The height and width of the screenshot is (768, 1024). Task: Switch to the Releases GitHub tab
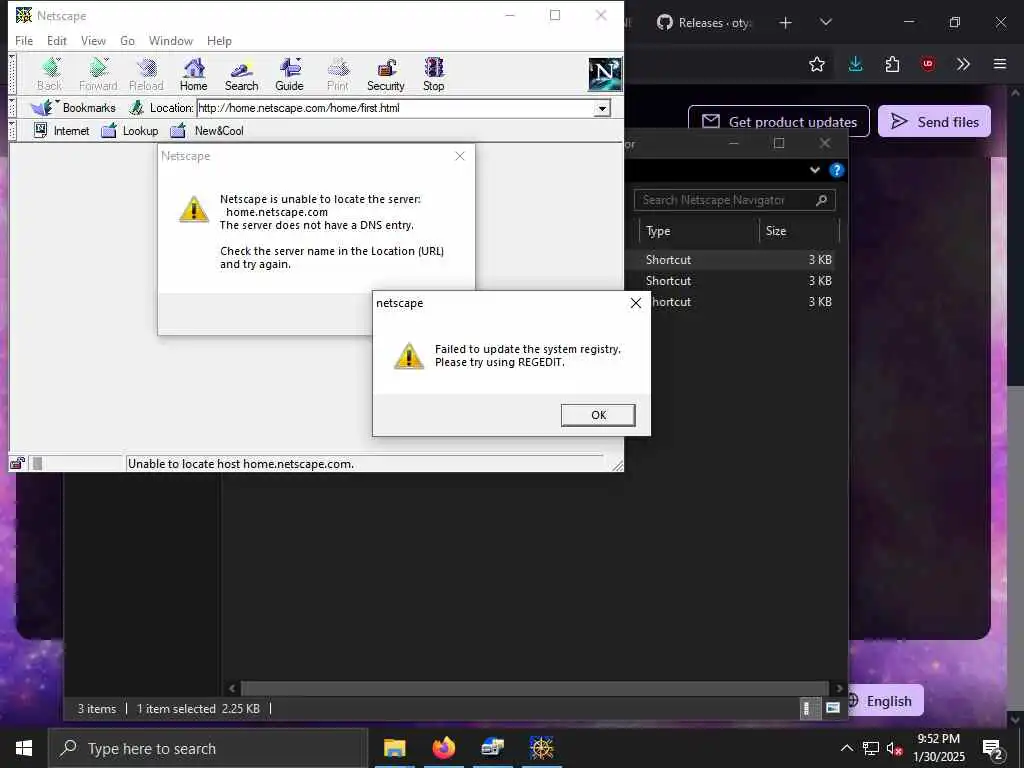point(703,23)
